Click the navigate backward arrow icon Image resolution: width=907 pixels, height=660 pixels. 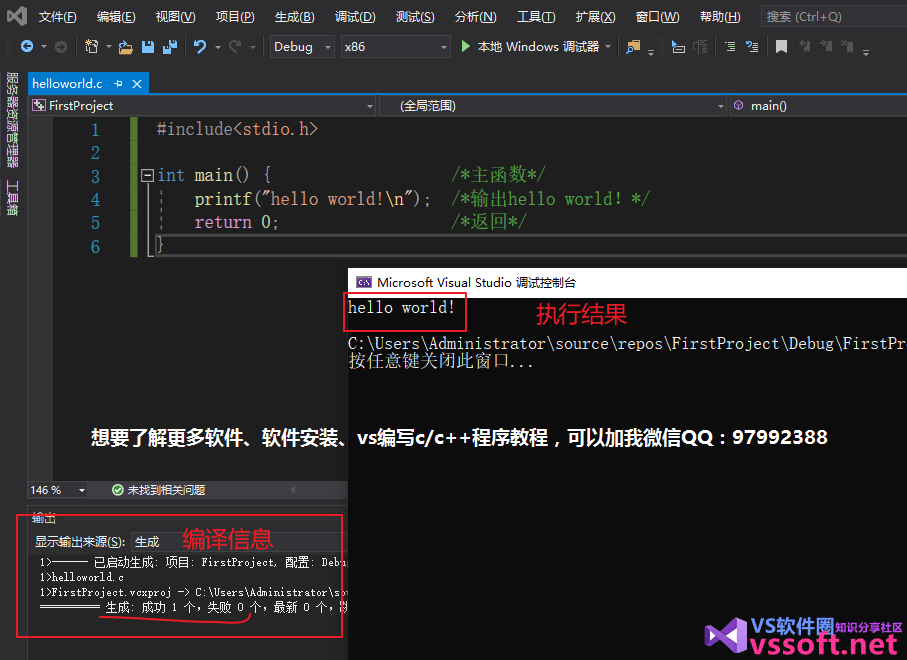point(27,46)
